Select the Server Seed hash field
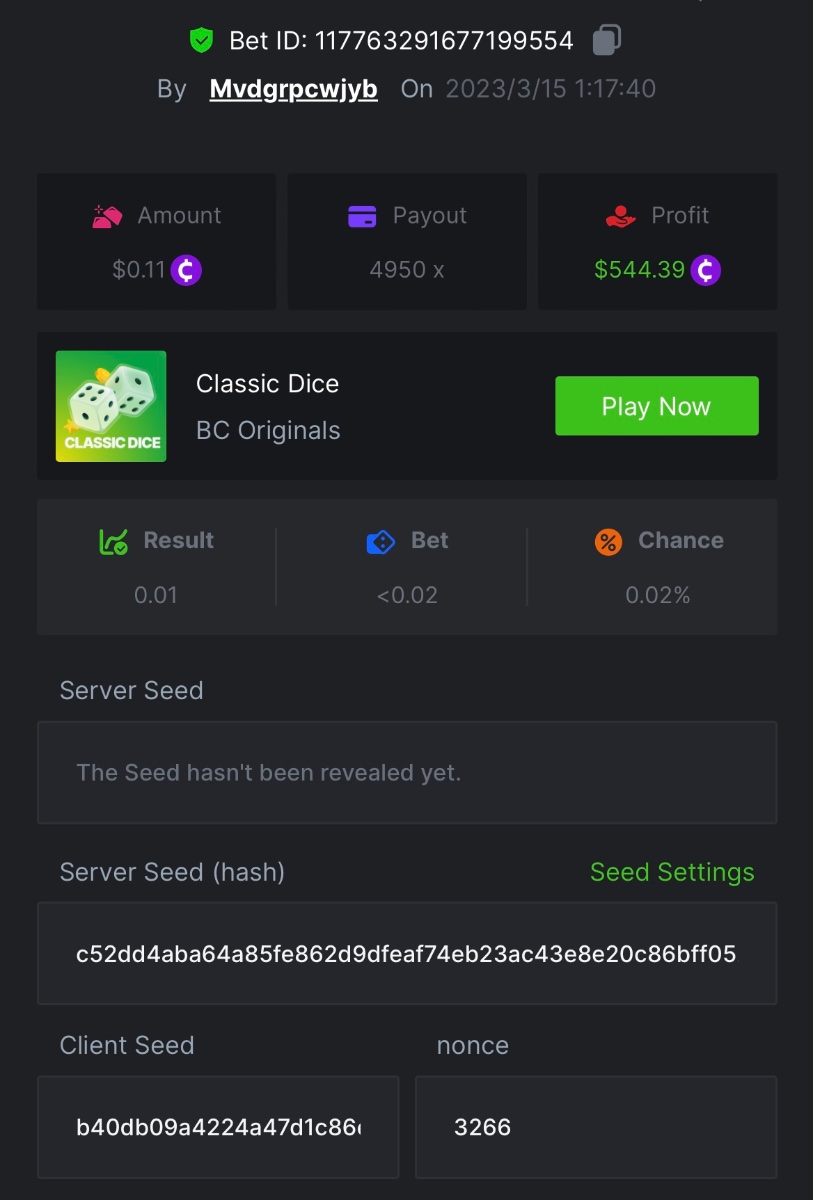The image size is (813, 1200). coord(407,954)
